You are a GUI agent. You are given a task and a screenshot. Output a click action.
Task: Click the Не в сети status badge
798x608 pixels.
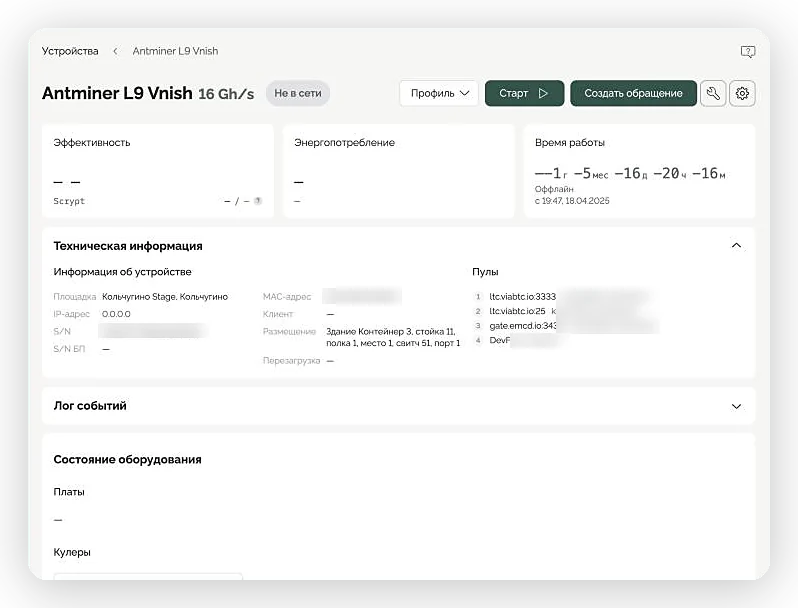(x=298, y=93)
